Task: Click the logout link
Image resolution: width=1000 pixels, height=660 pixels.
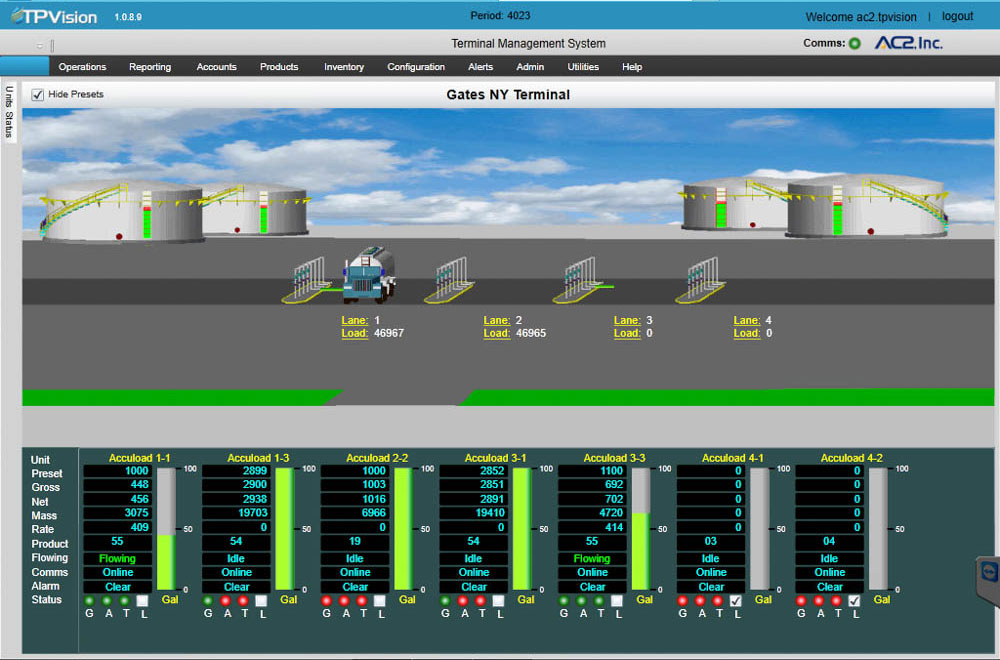Action: 957,16
